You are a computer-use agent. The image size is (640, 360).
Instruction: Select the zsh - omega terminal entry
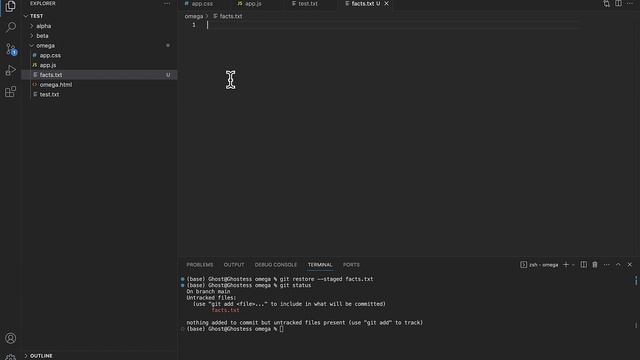[539, 265]
